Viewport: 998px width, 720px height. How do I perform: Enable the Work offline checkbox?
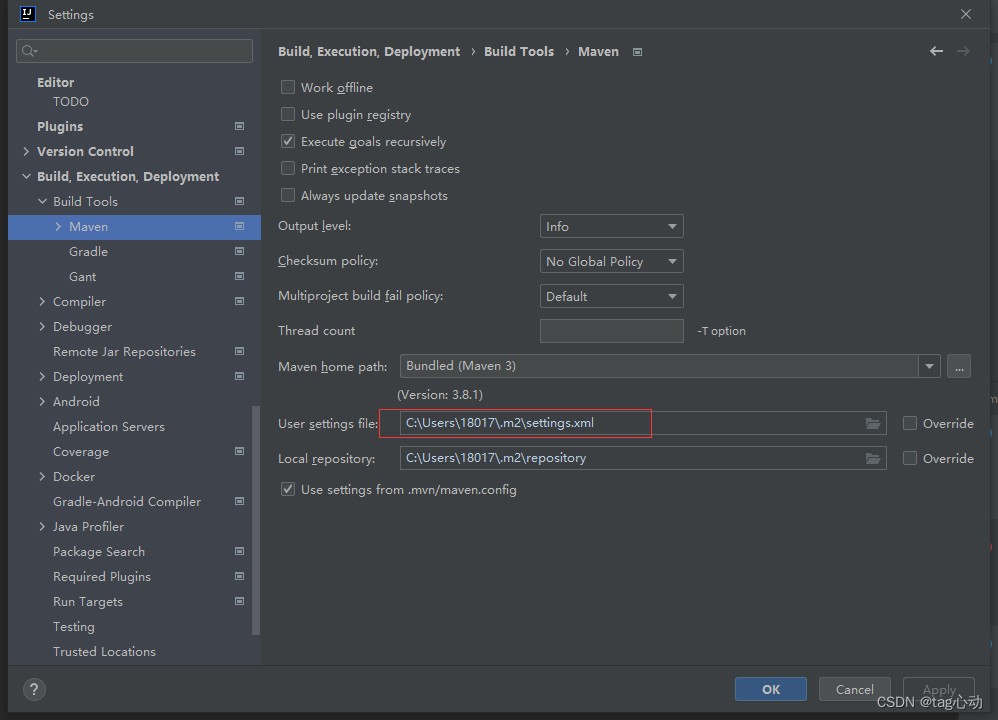click(x=288, y=87)
